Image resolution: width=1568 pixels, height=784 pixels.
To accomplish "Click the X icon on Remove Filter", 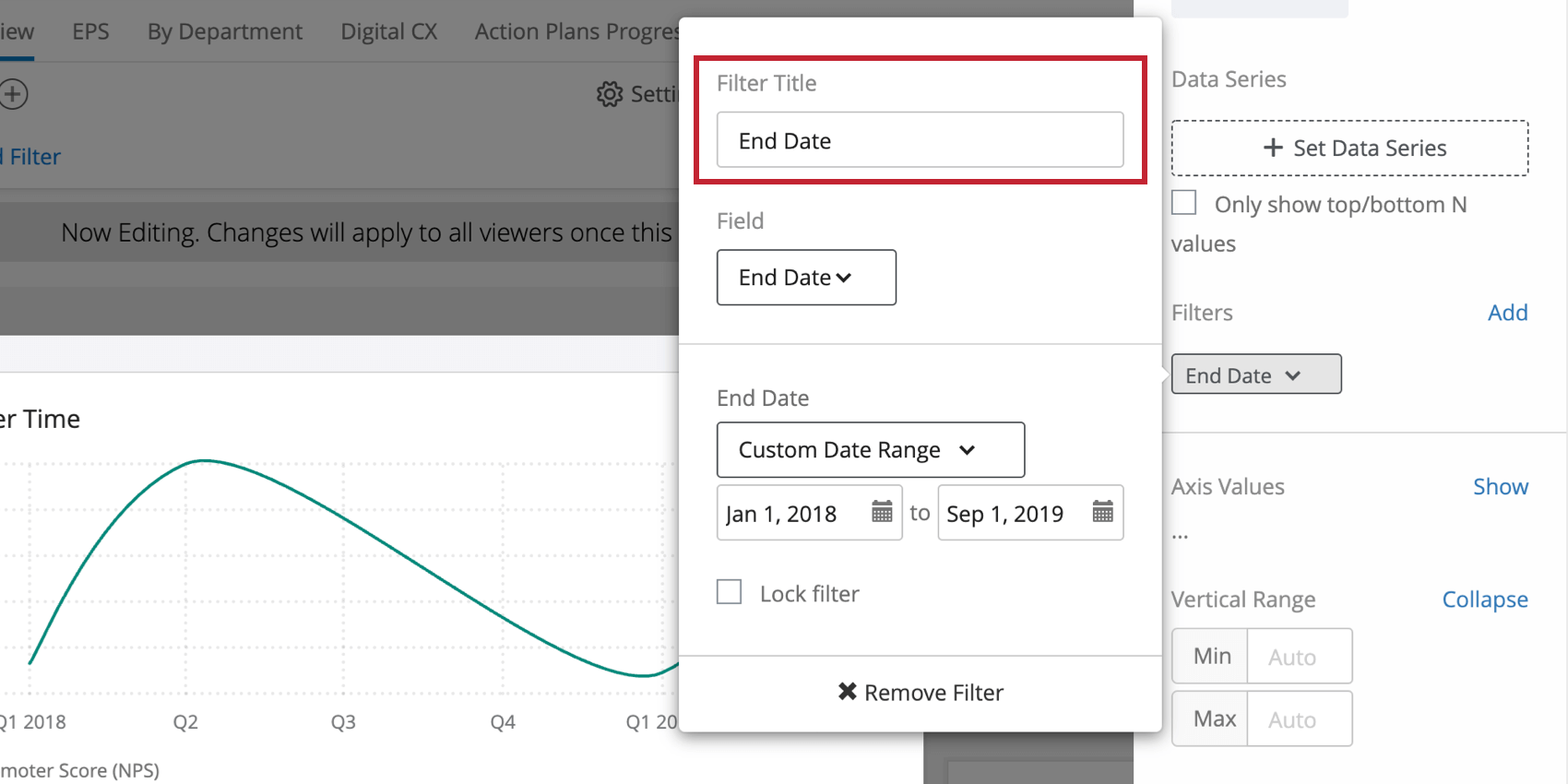I will tap(847, 692).
